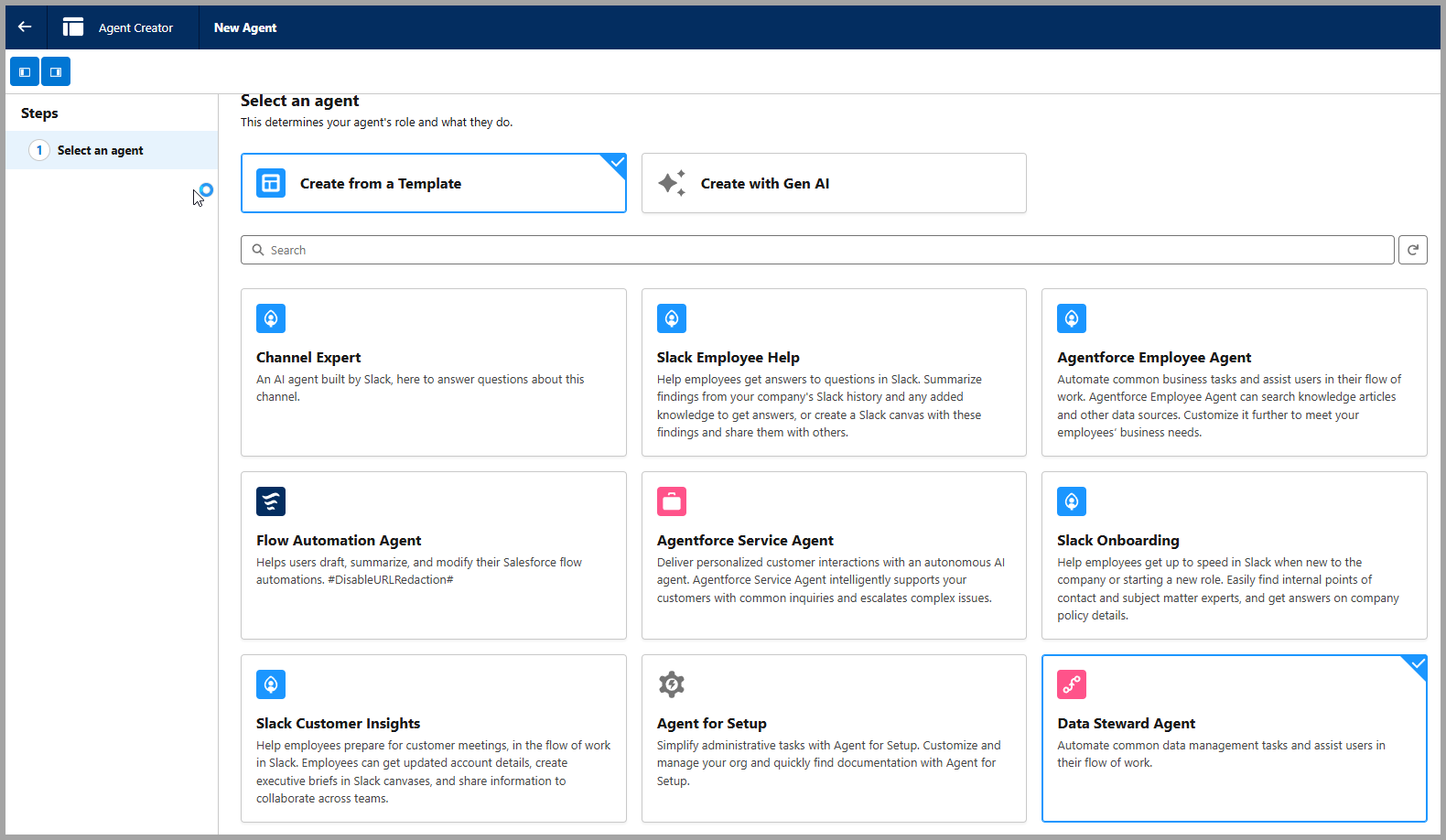
Task: Click the Data Steward Agent description text
Action: [1222, 754]
